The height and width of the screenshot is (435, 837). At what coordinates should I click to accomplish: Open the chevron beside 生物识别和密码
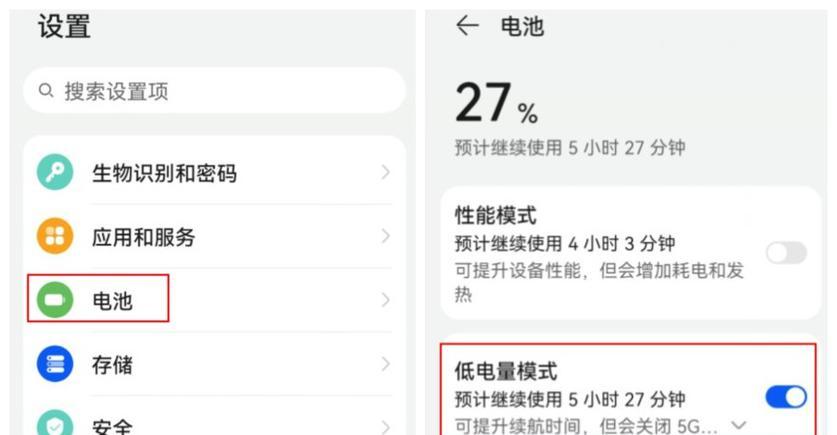(385, 172)
